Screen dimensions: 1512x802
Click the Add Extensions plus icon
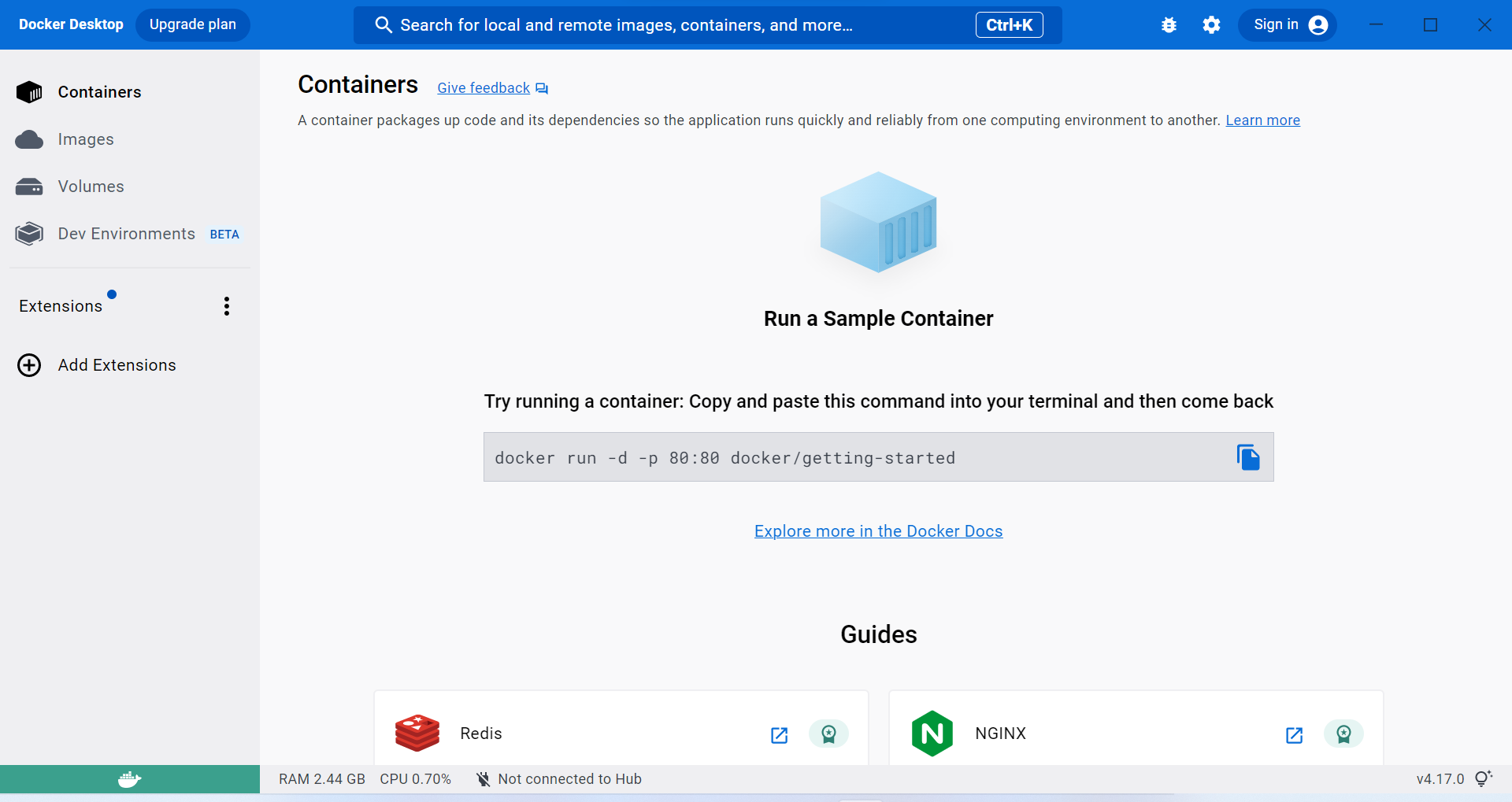click(x=29, y=365)
